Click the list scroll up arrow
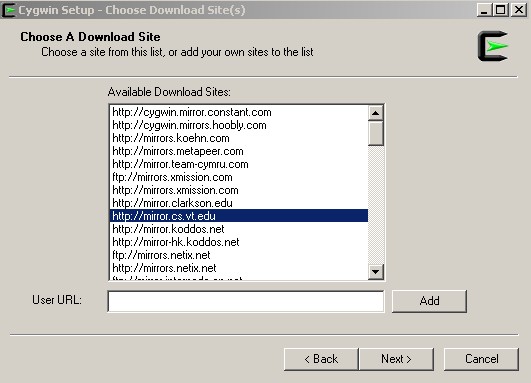 coord(376,113)
